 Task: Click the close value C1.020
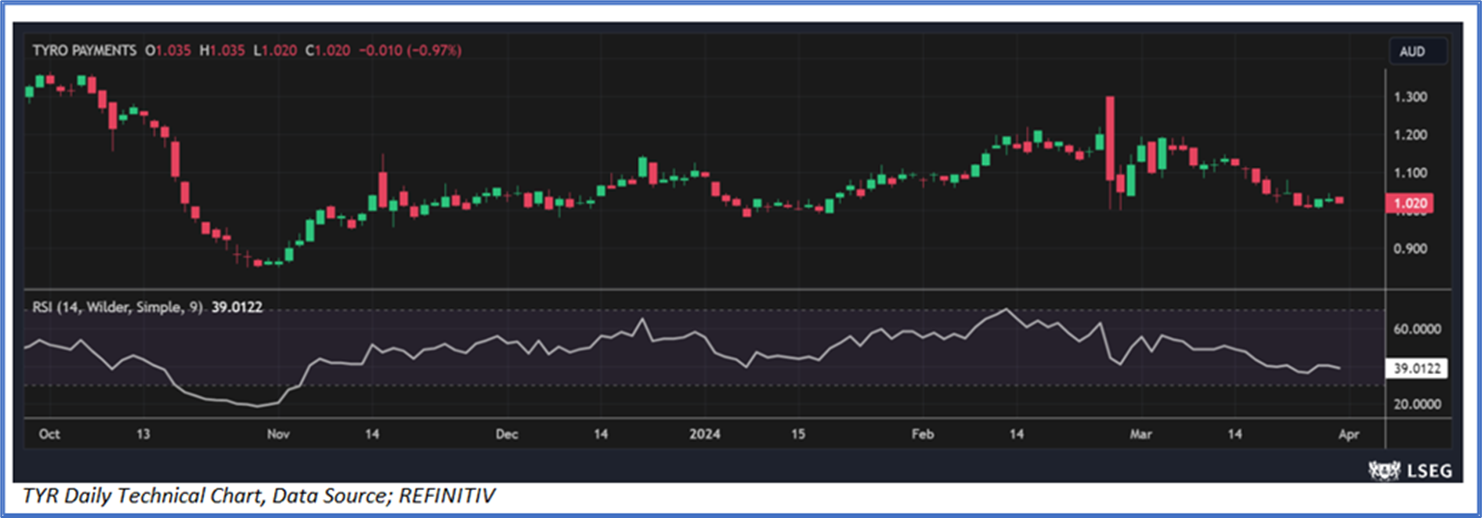pos(328,50)
